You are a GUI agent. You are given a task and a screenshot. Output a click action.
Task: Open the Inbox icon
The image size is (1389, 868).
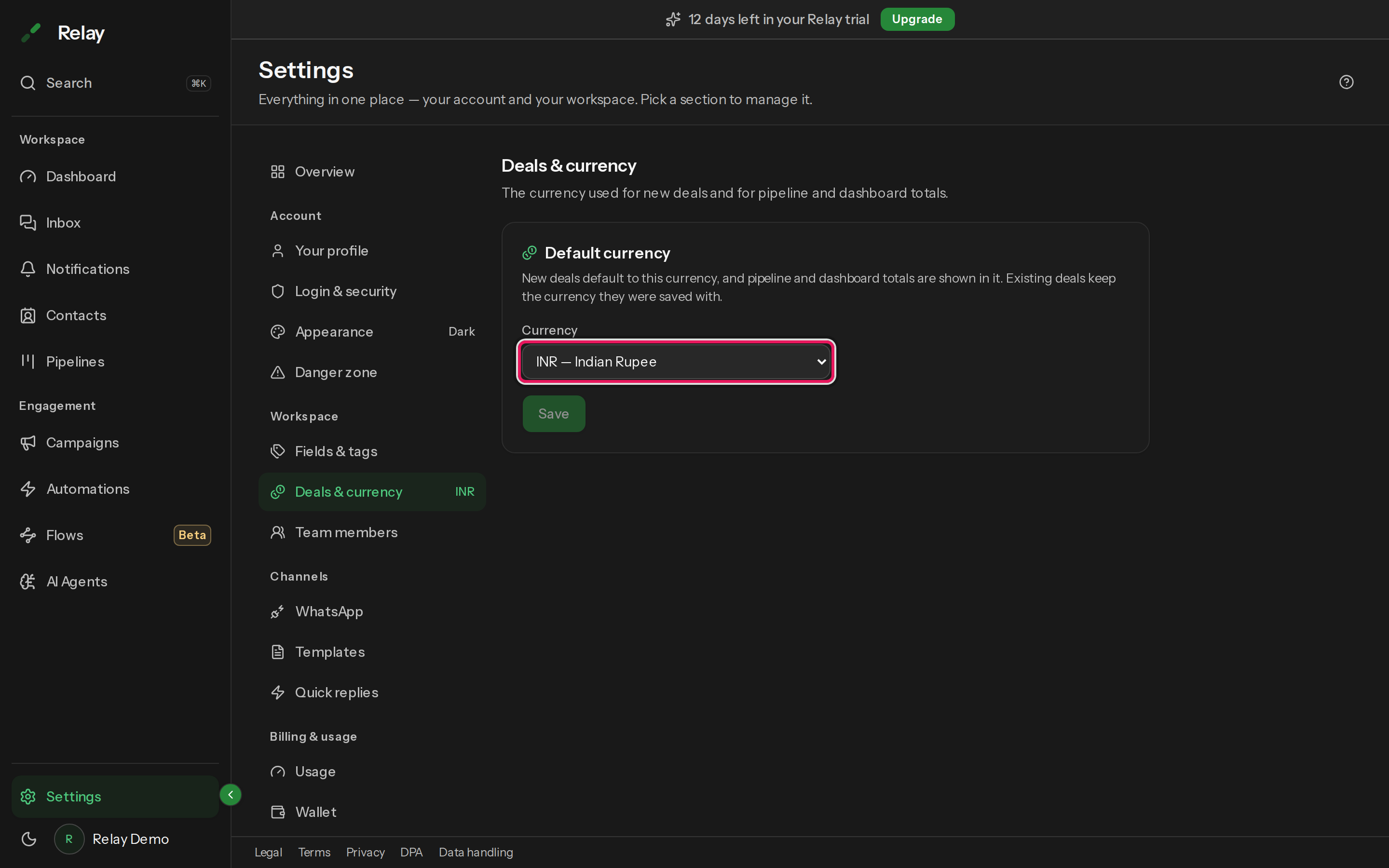tap(27, 222)
